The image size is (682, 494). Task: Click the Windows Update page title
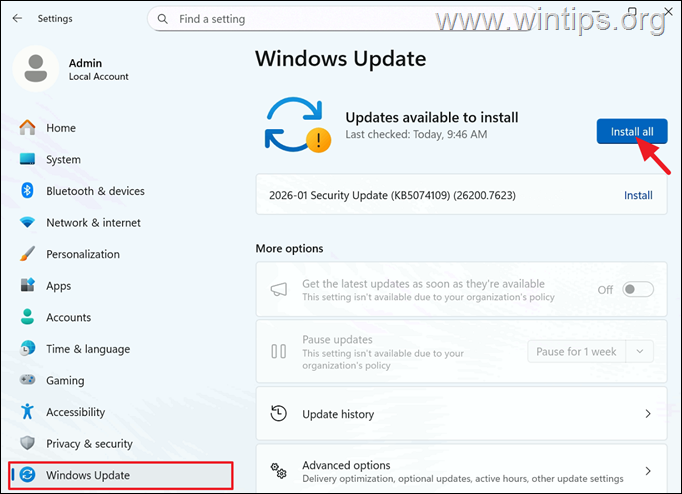[x=341, y=58]
